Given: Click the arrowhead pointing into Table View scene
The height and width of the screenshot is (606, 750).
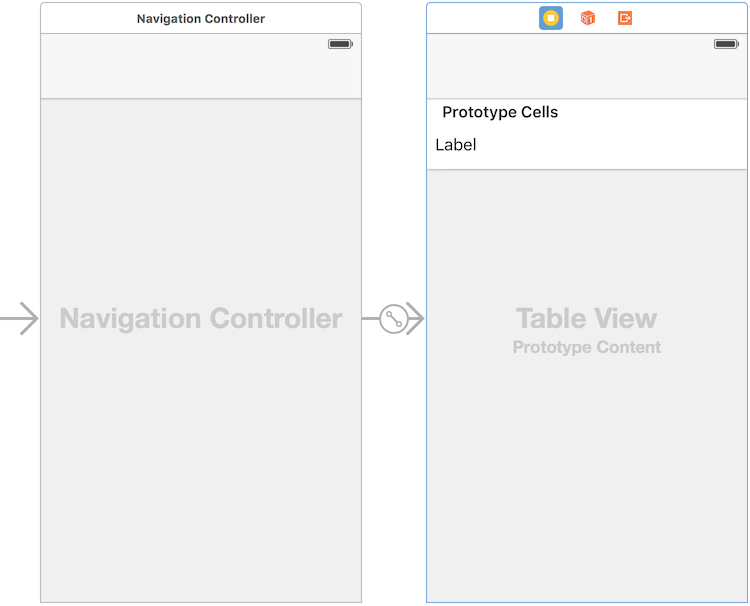Looking at the screenshot, I should click(415, 319).
